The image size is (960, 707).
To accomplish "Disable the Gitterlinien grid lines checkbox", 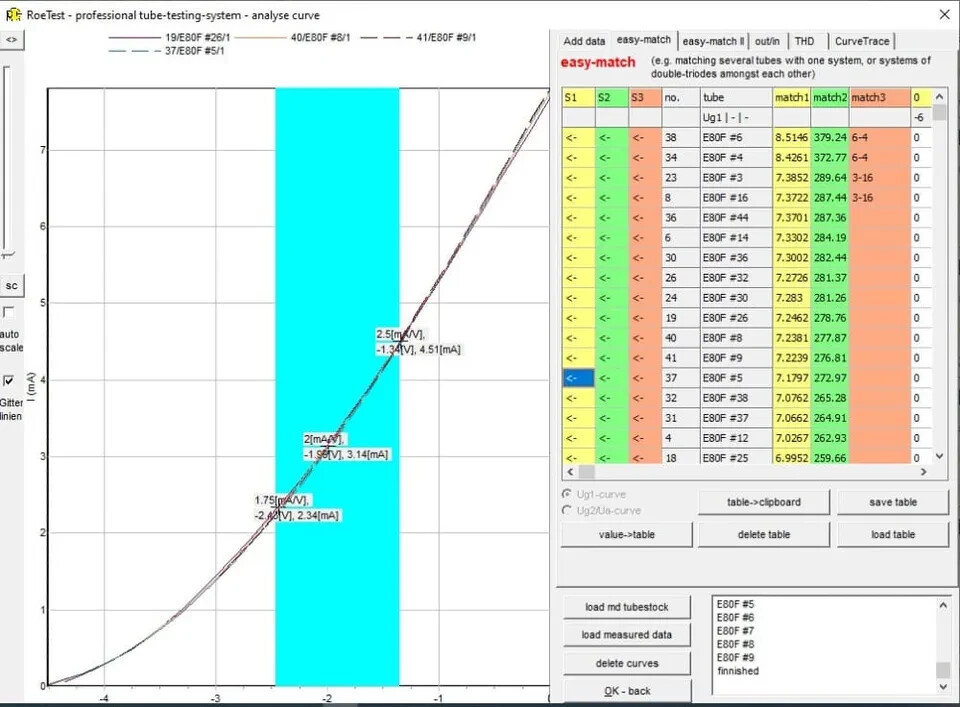I will pyautogui.click(x=8, y=381).
